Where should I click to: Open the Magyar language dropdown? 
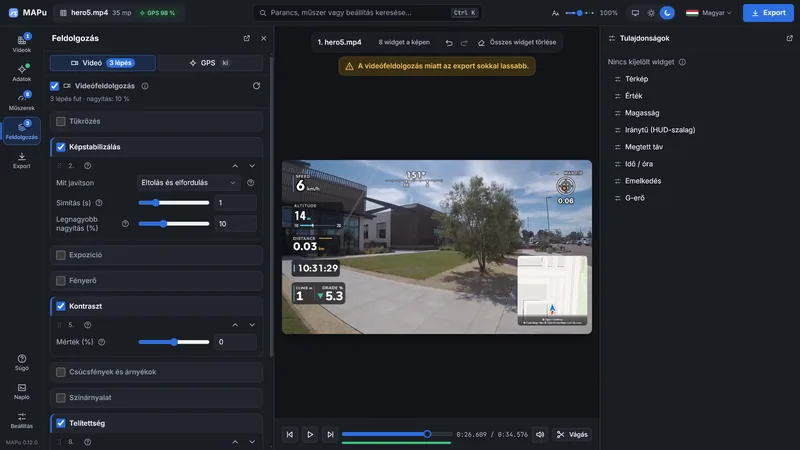pyautogui.click(x=709, y=13)
